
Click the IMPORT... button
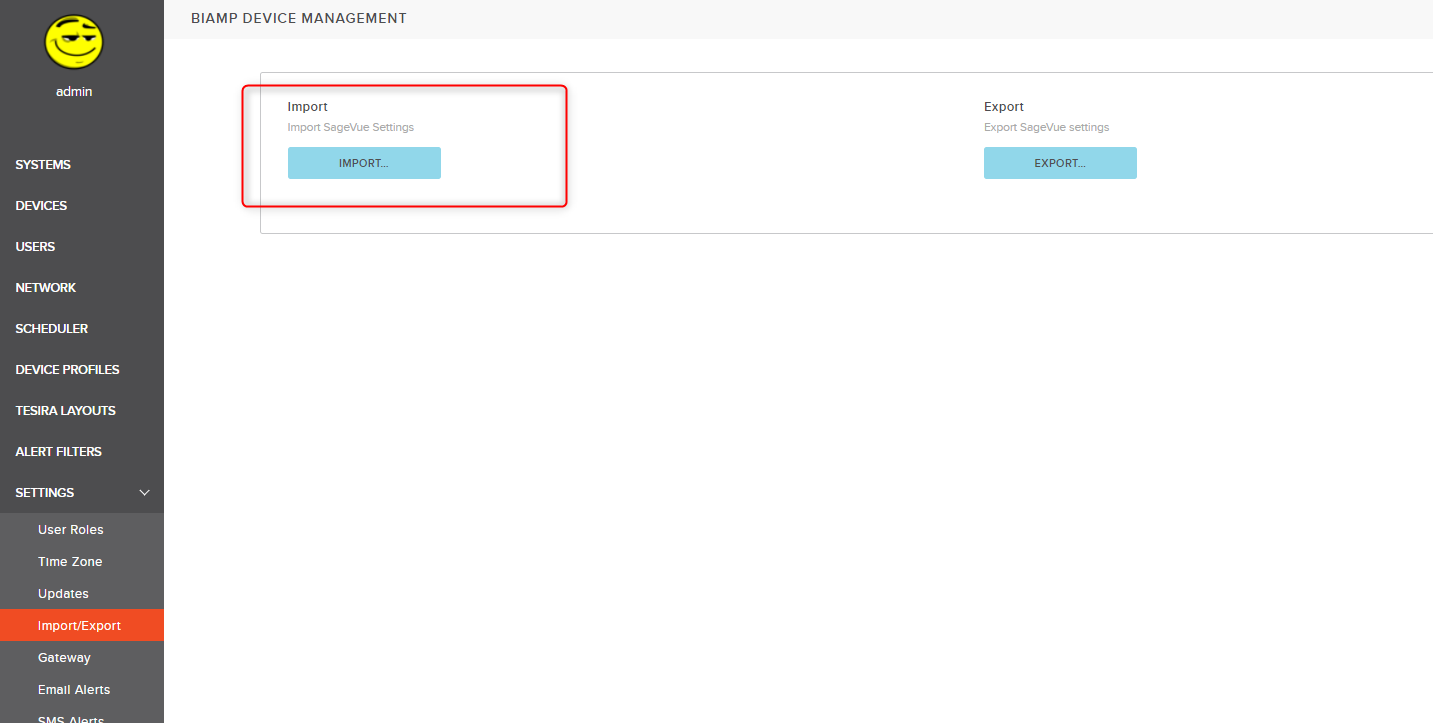(364, 163)
